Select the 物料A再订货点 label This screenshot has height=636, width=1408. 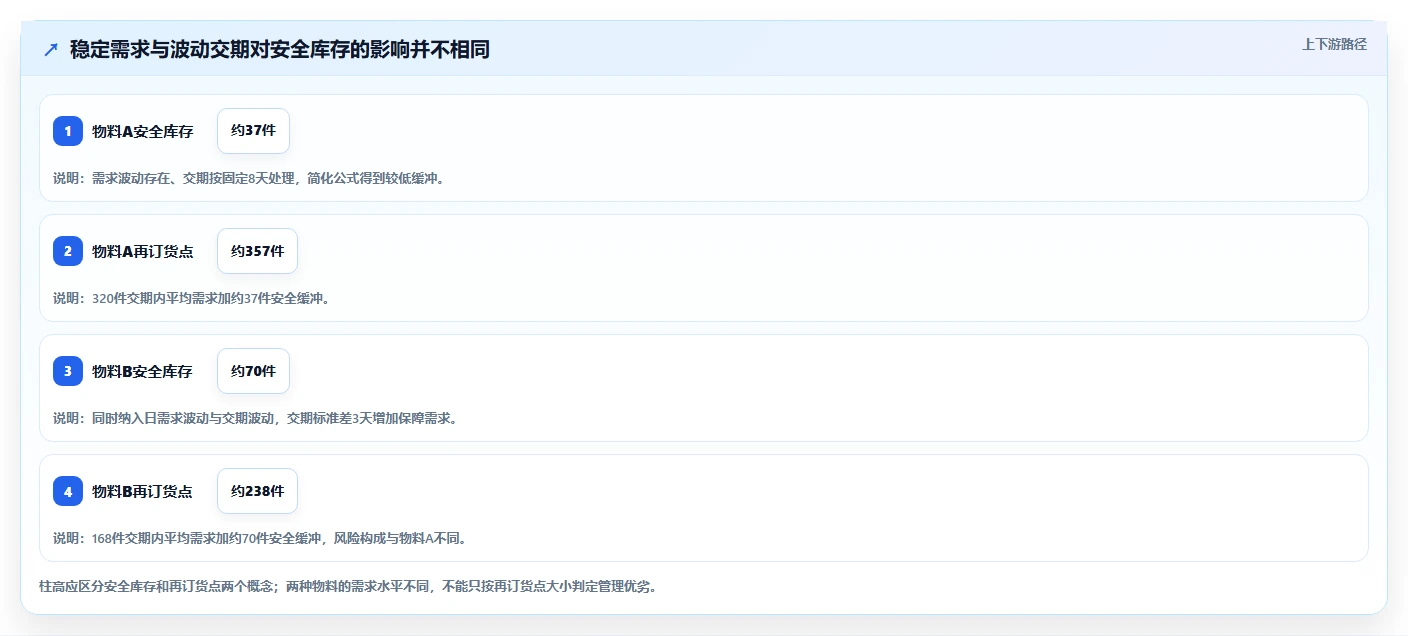click(143, 251)
